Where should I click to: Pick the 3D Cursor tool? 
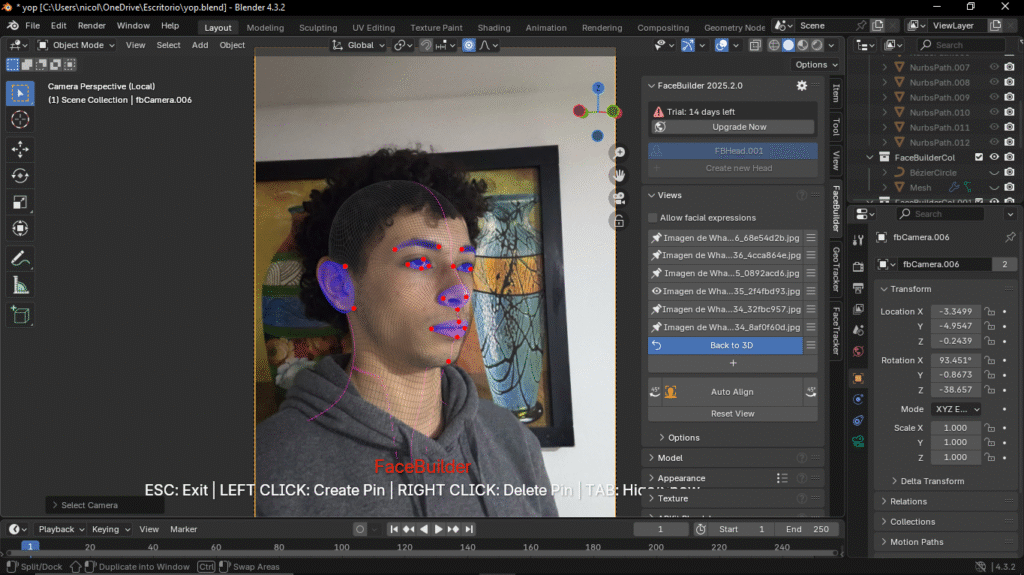20,120
